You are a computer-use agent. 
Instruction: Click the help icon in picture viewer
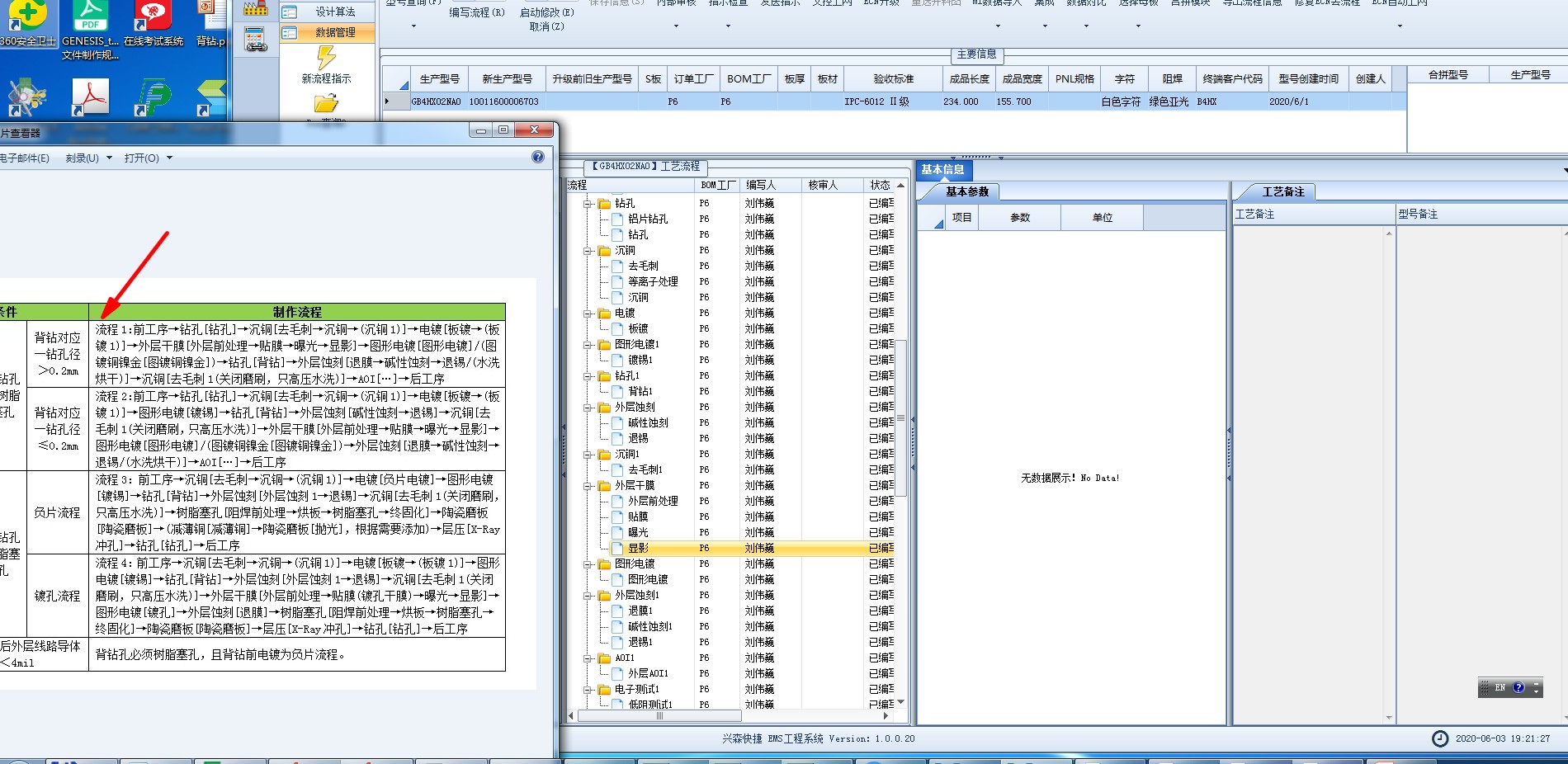(x=538, y=157)
